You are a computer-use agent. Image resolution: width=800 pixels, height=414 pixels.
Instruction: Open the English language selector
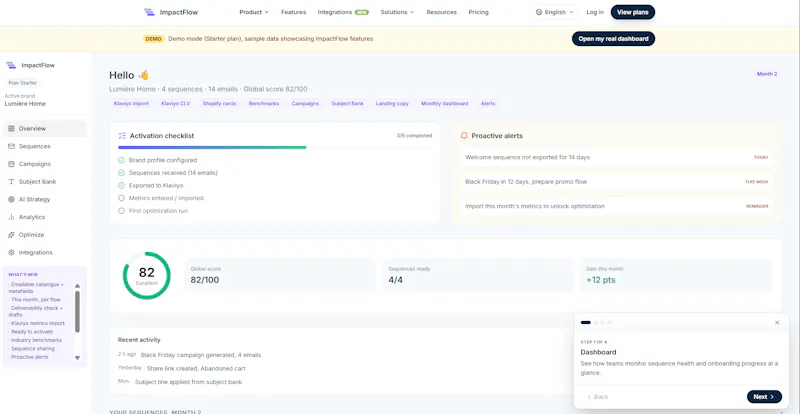pyautogui.click(x=554, y=12)
